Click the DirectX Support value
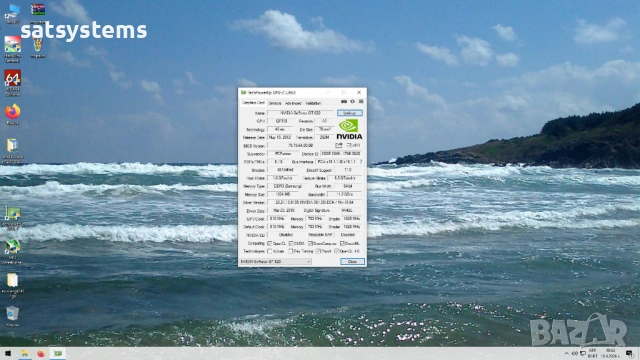Image resolution: width=640 pixels, height=360 pixels. coord(348,170)
